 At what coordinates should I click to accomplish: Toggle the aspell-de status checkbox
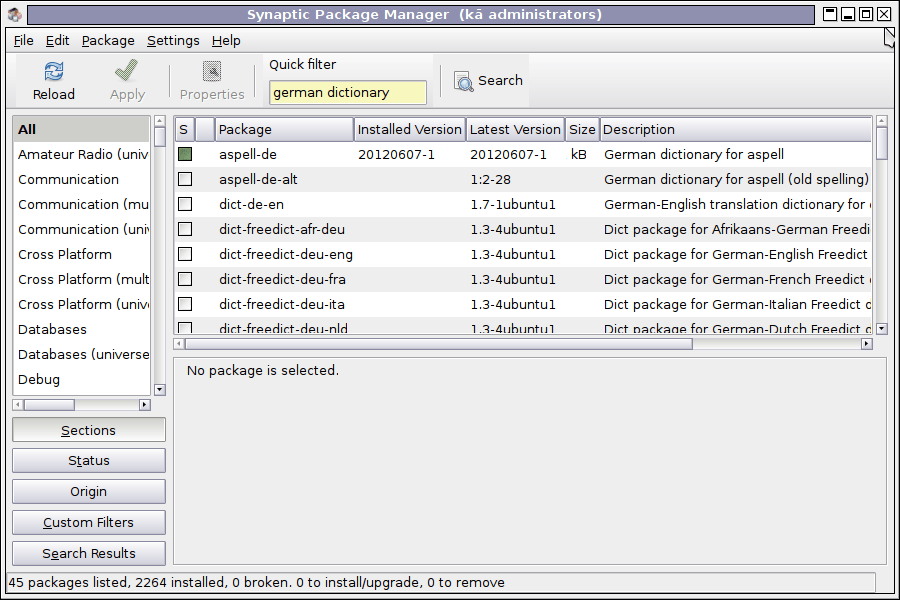[x=185, y=154]
